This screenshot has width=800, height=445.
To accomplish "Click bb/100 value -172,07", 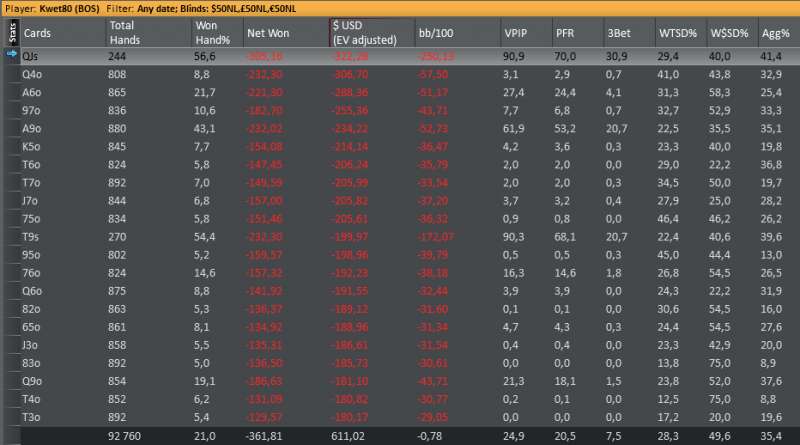I will pyautogui.click(x=435, y=237).
